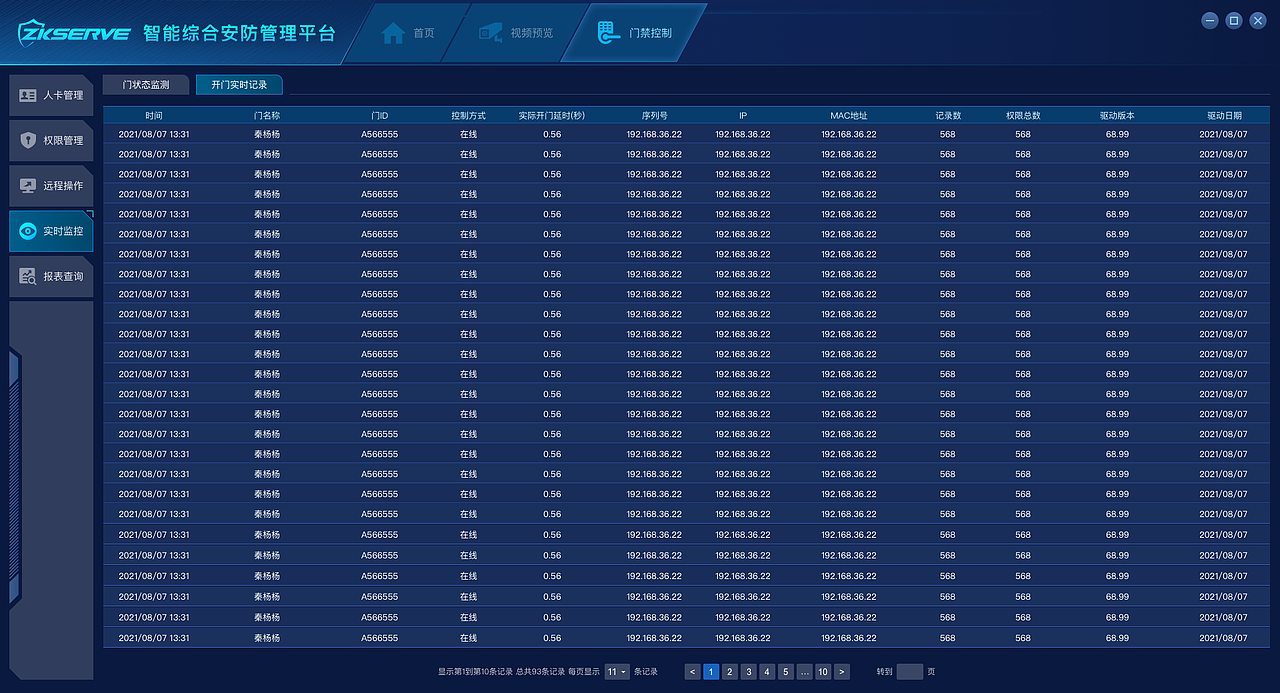The image size is (1280, 693).
Task: Select the 门禁控制 top tab
Action: [x=634, y=32]
